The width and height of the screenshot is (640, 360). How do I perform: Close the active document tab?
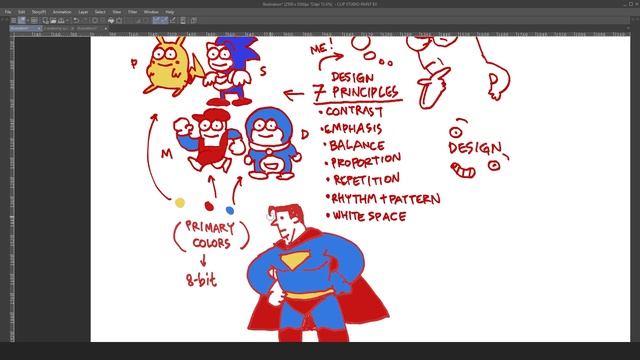[39, 29]
